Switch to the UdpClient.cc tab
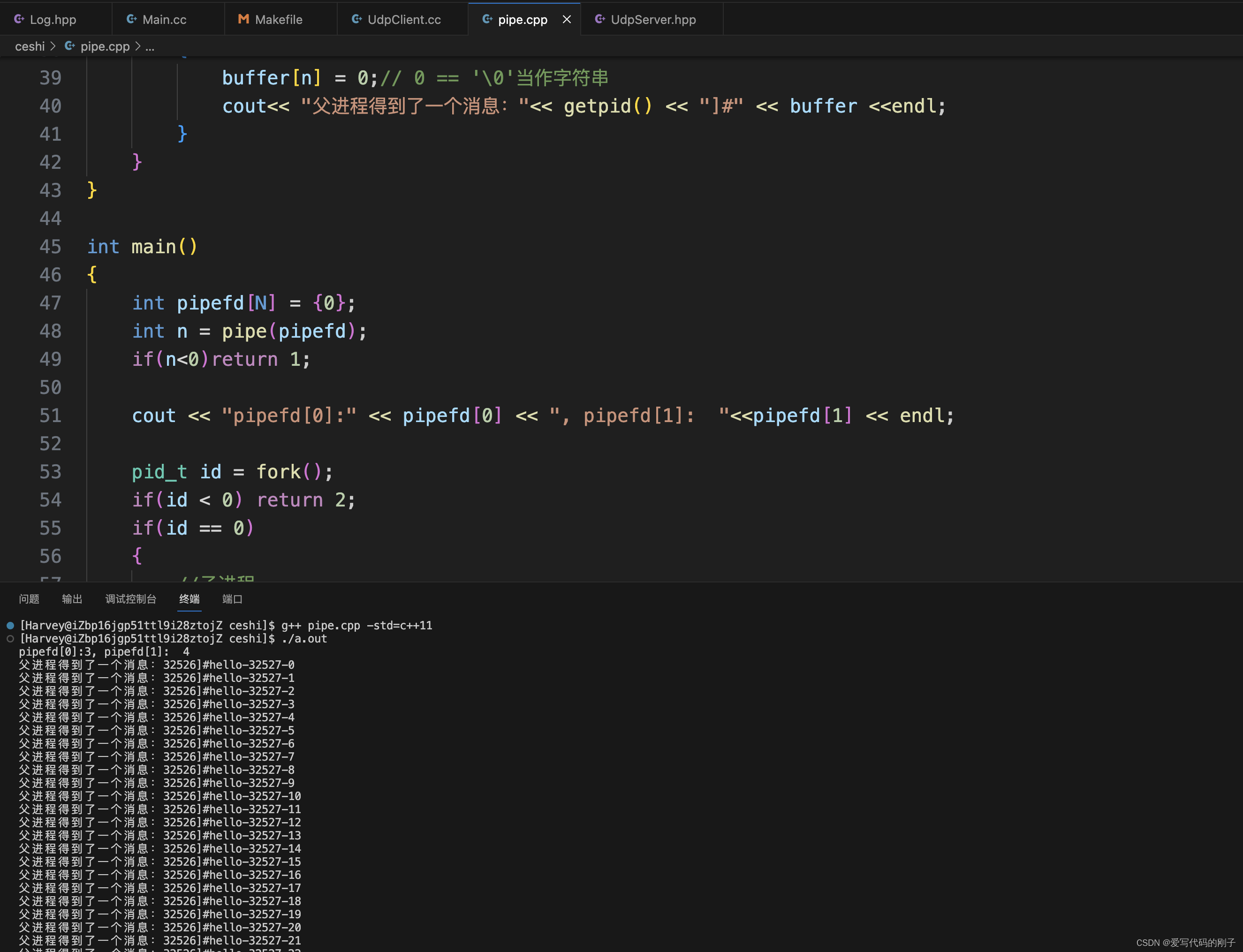 (x=403, y=19)
